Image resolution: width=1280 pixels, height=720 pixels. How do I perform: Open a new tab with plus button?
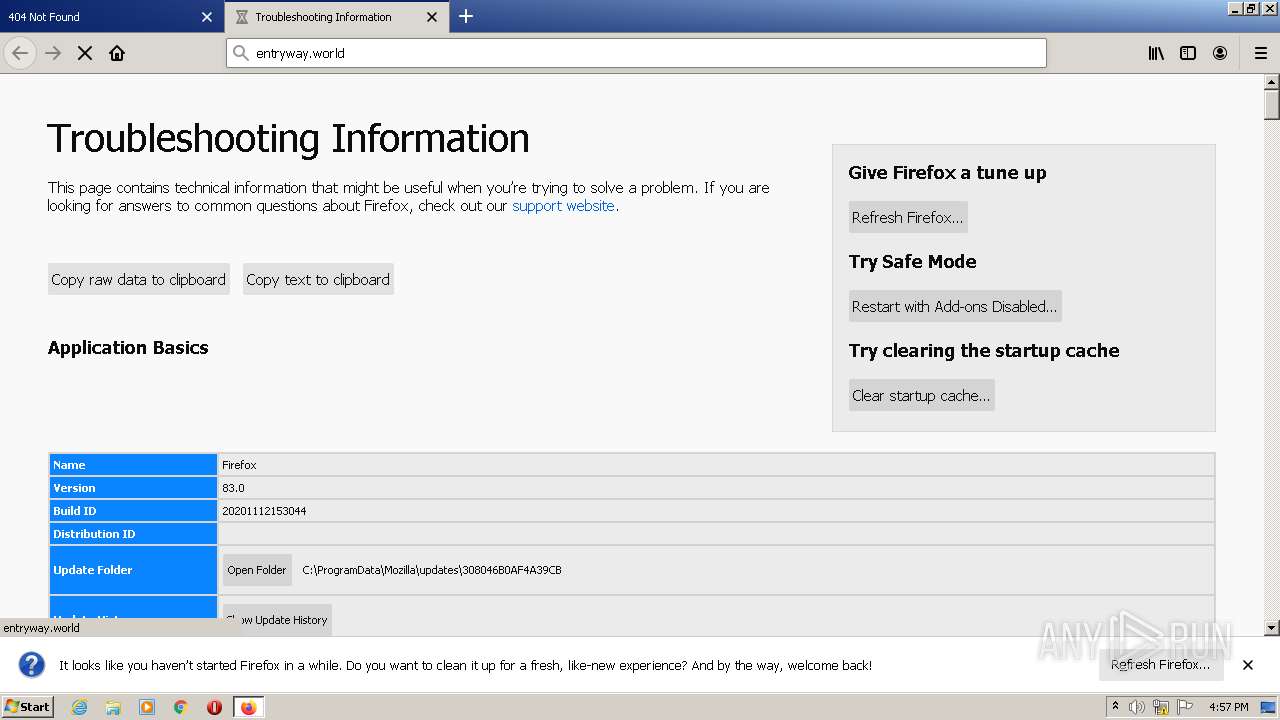tap(466, 16)
